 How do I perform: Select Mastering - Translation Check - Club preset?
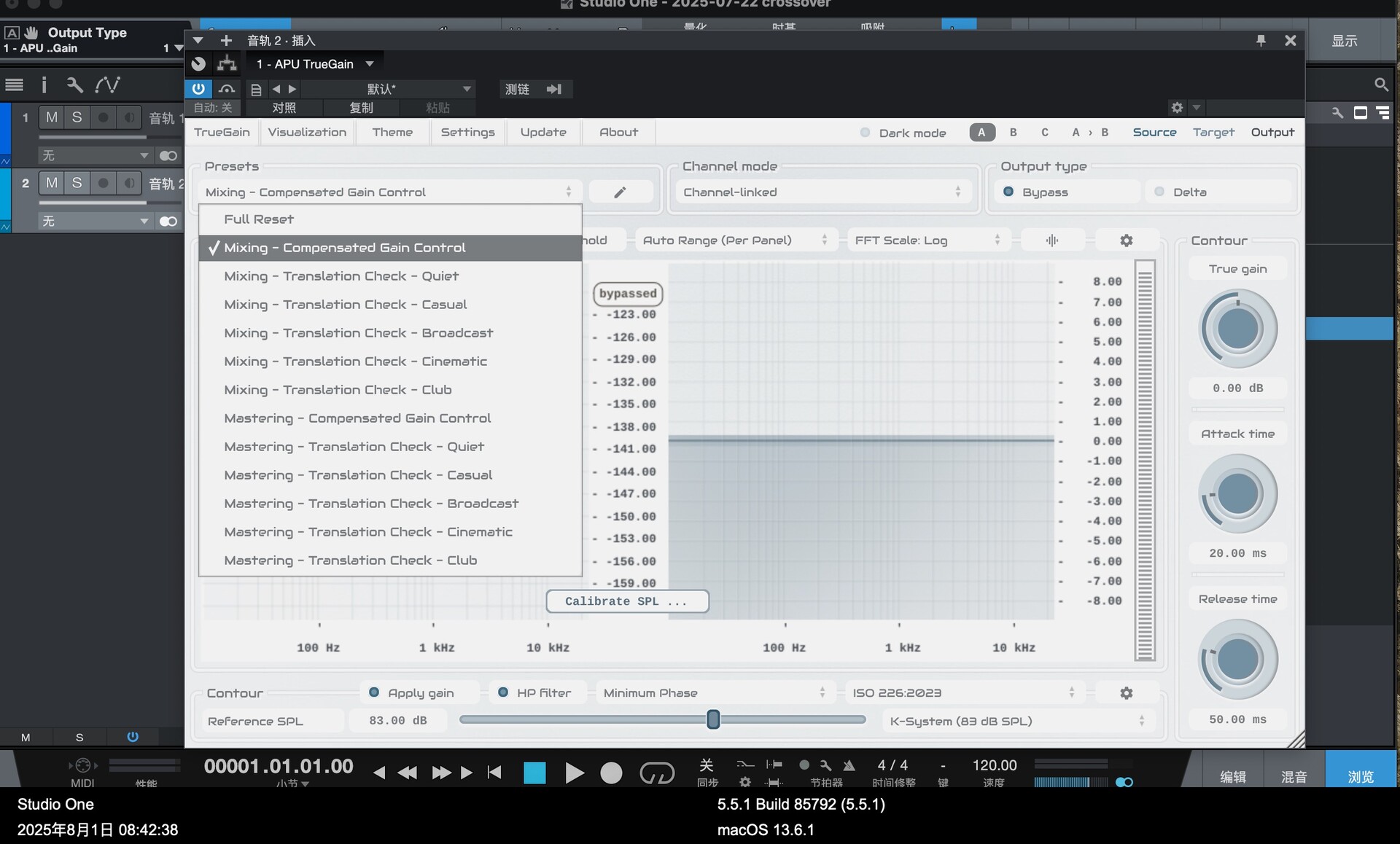pos(390,560)
